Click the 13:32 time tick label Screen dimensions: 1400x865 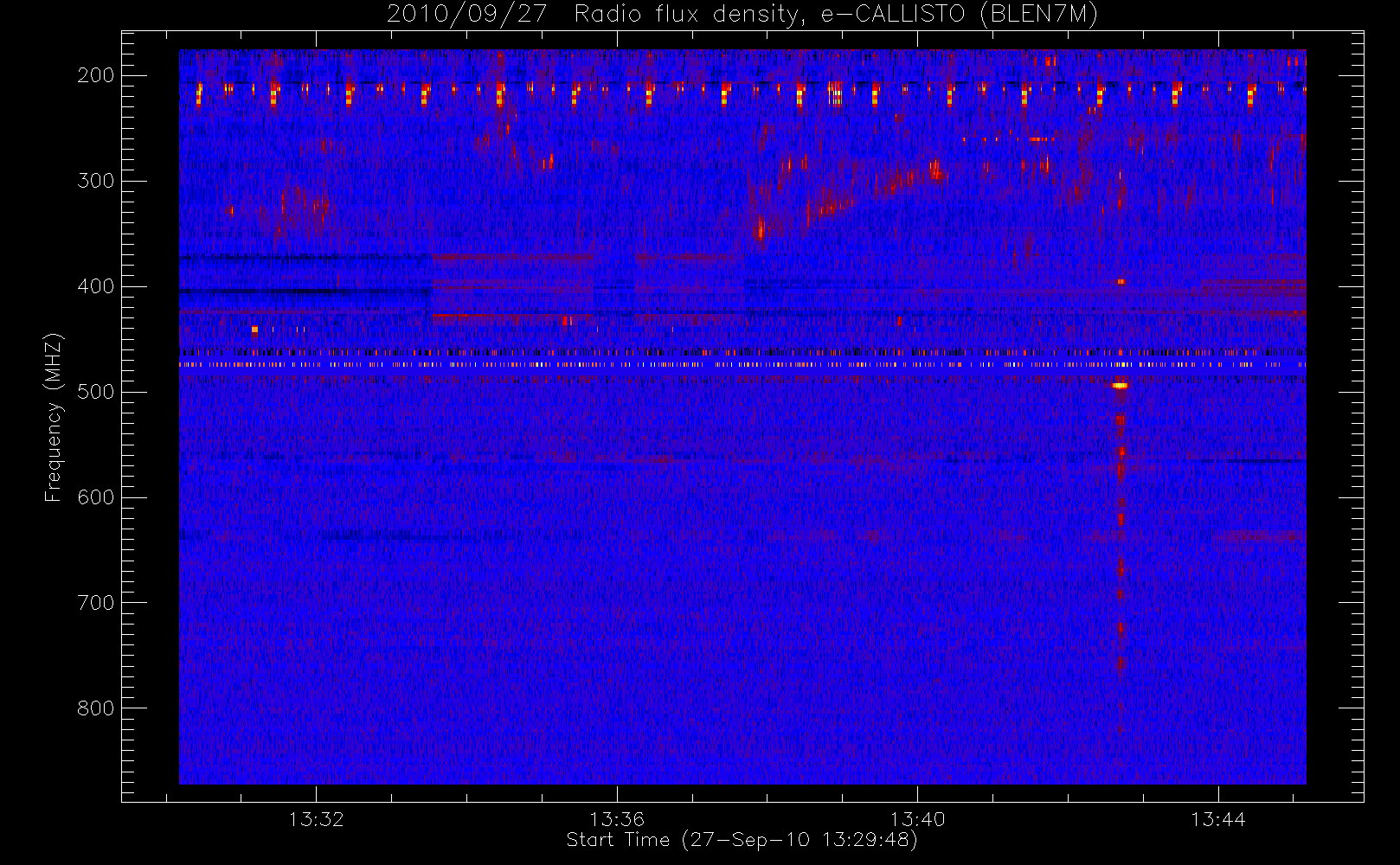point(317,819)
